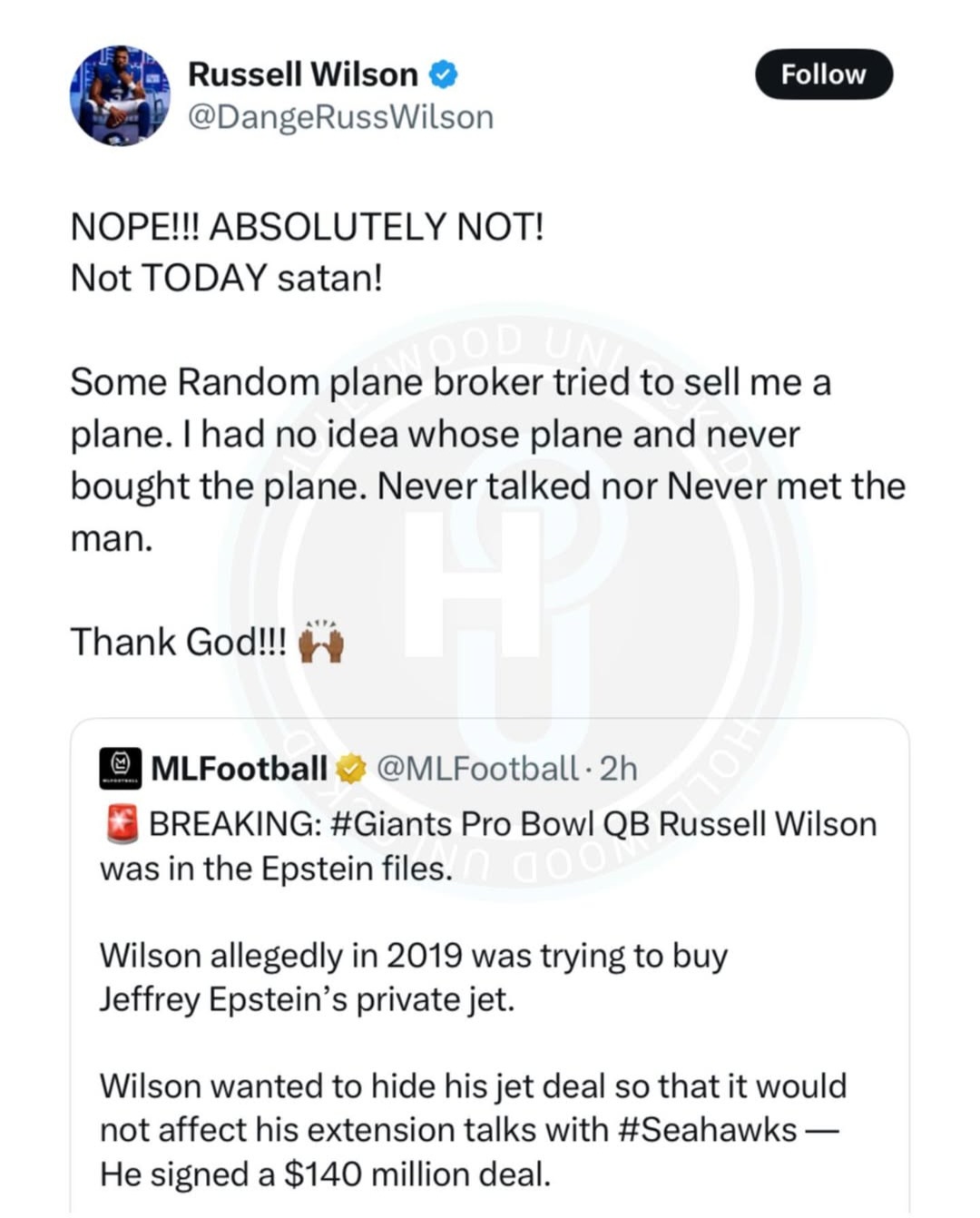Click the 2h timestamp on quoted post
This screenshot has height=1218, width=980.
tap(619, 769)
